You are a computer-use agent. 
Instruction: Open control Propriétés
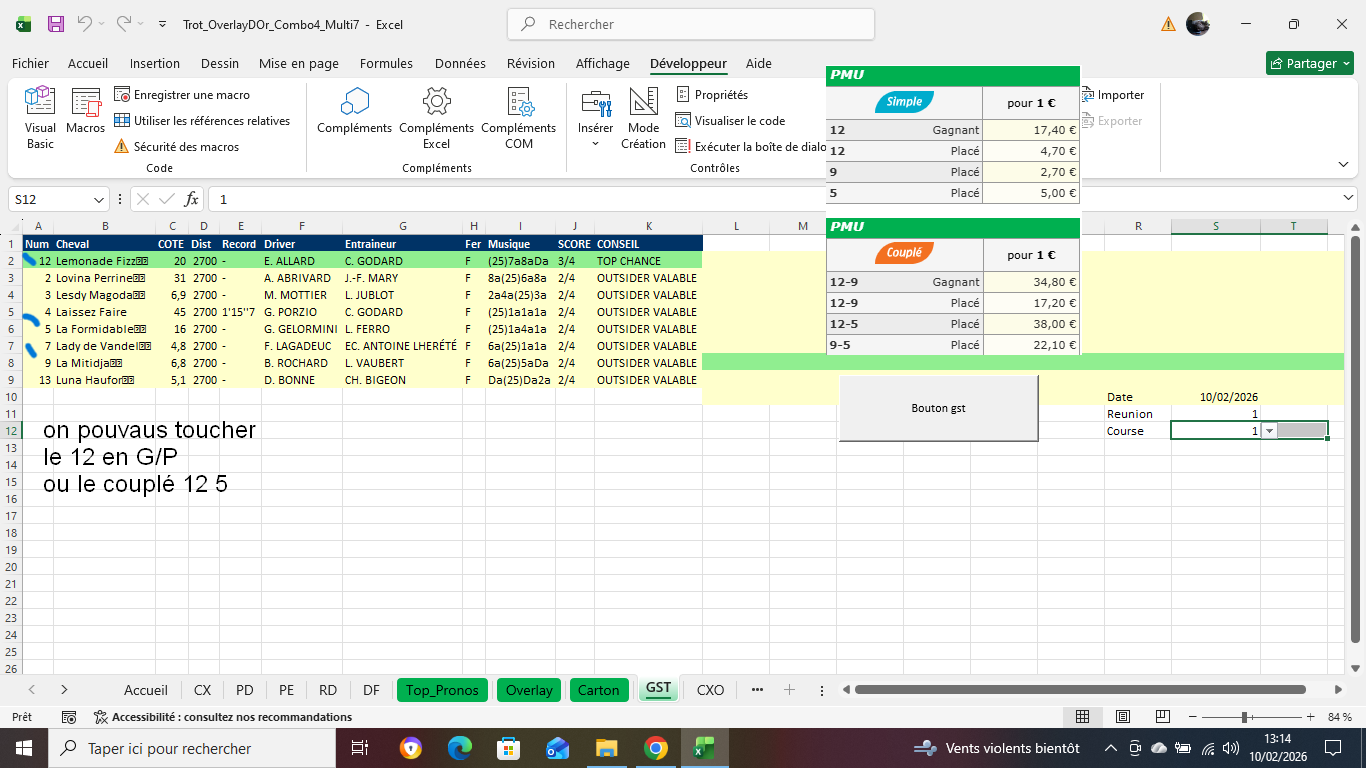tap(711, 95)
